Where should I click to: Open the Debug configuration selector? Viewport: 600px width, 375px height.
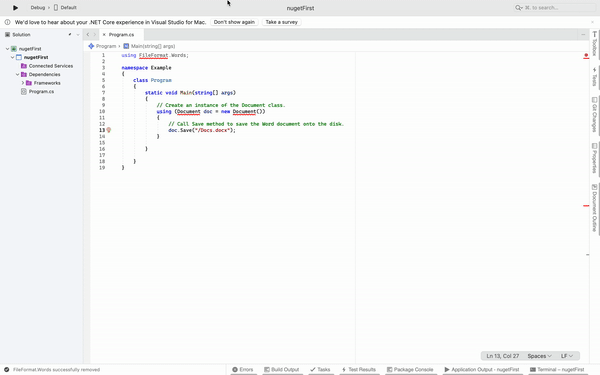tap(38, 8)
